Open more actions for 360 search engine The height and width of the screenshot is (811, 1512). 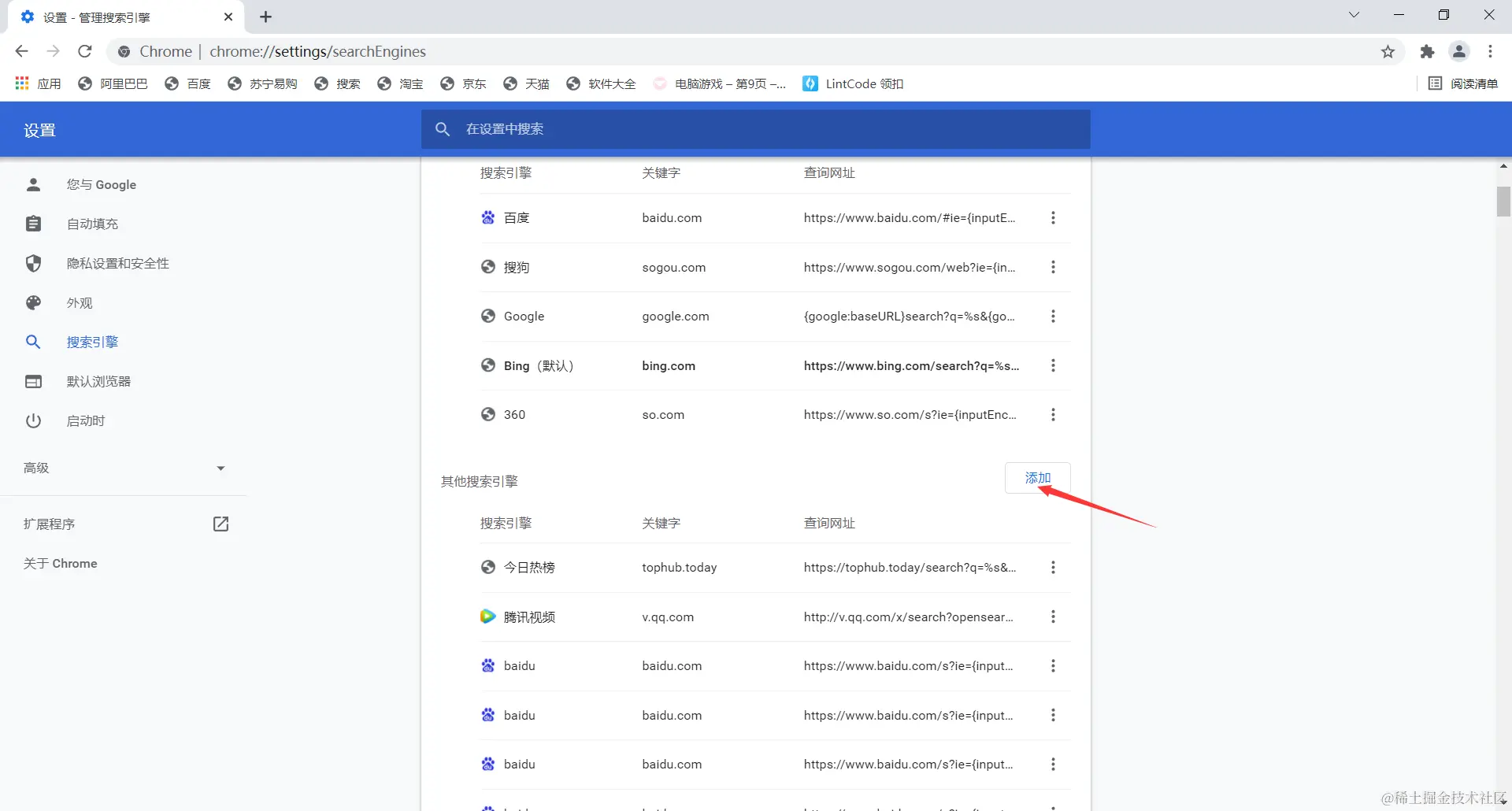click(1053, 415)
